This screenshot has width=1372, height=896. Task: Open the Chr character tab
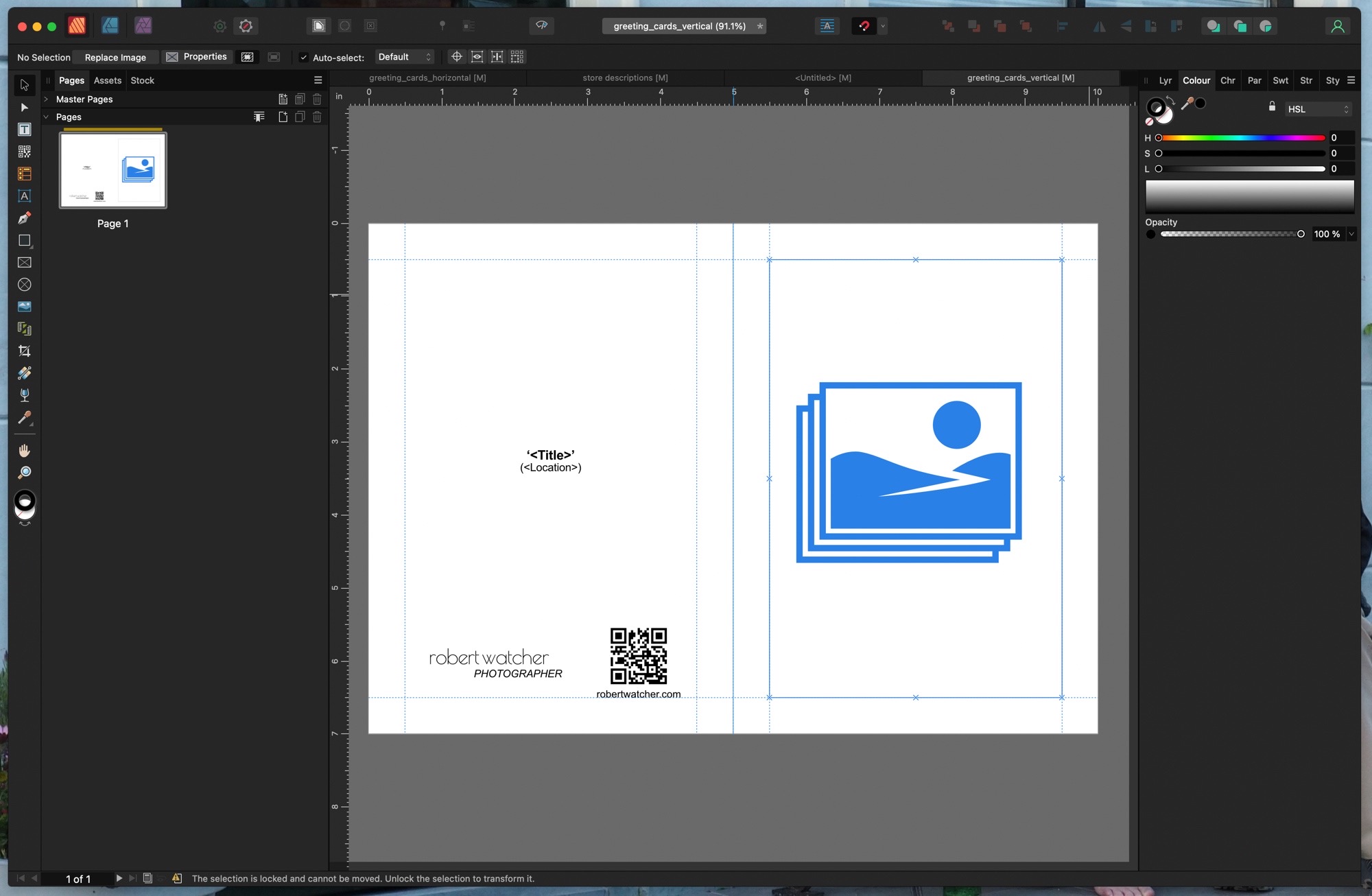point(1227,80)
